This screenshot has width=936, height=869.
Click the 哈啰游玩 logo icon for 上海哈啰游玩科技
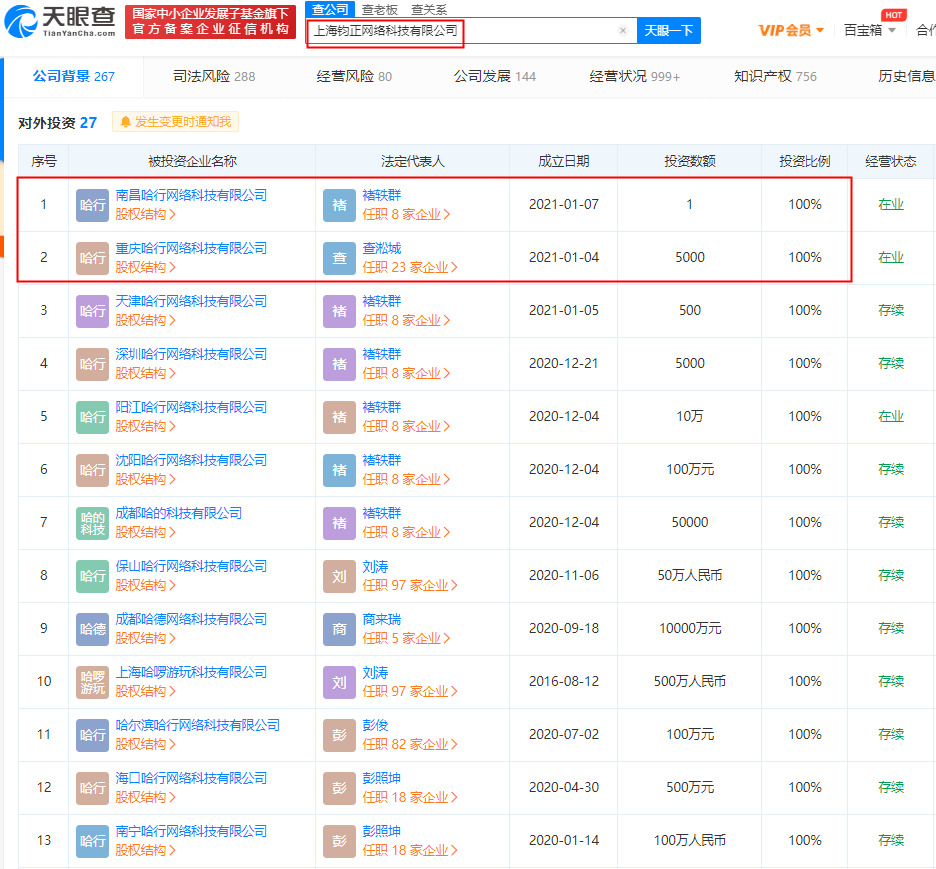pyautogui.click(x=93, y=682)
